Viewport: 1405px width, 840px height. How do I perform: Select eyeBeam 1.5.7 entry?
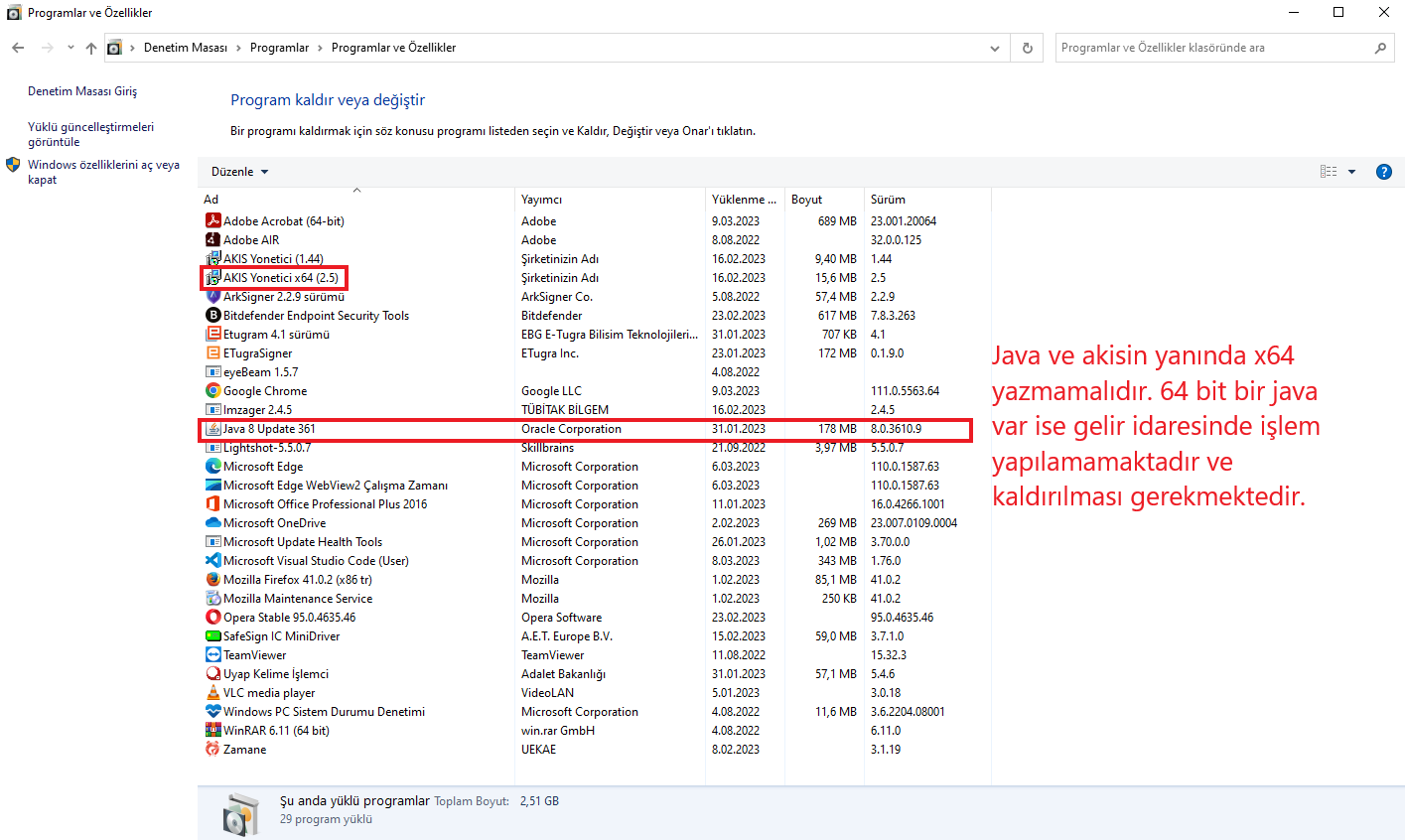click(260, 371)
